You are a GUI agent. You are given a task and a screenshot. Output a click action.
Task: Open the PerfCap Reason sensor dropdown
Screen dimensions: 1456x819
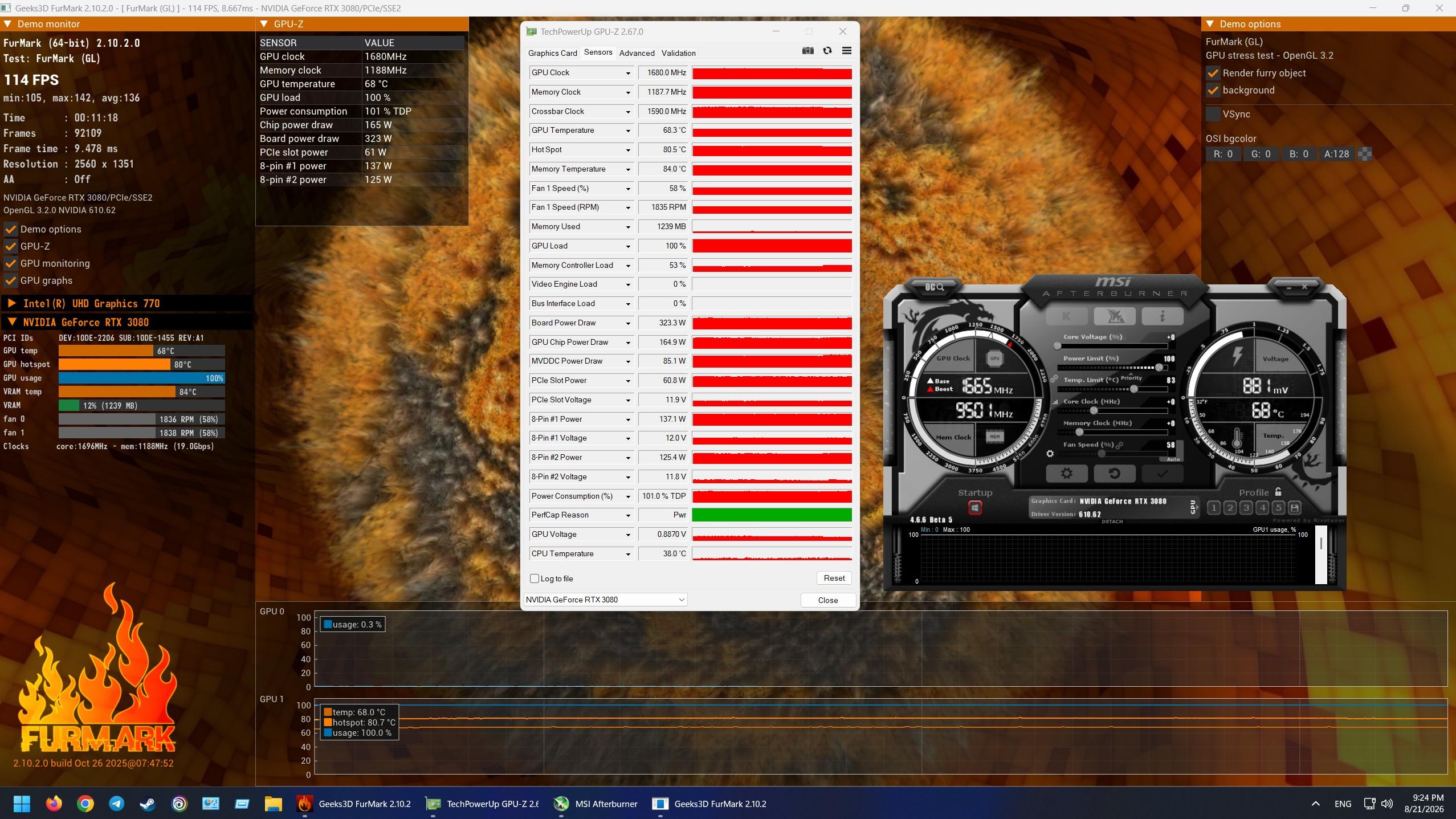click(628, 515)
